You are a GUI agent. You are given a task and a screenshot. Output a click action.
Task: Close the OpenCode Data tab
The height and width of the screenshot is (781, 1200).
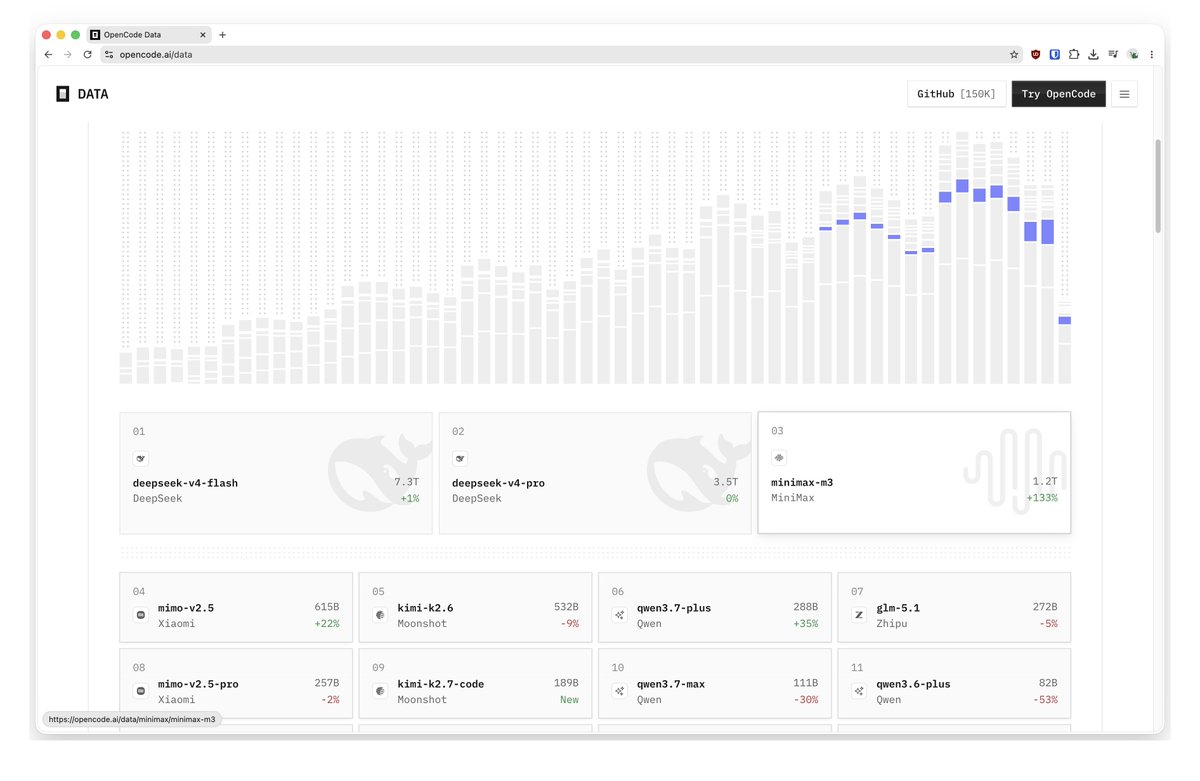[x=203, y=35]
